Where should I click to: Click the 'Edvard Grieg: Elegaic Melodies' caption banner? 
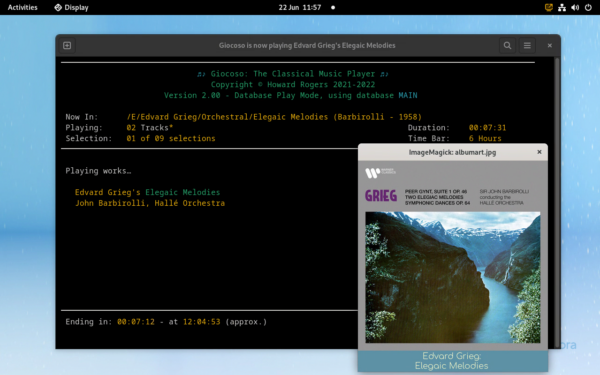tap(453, 361)
